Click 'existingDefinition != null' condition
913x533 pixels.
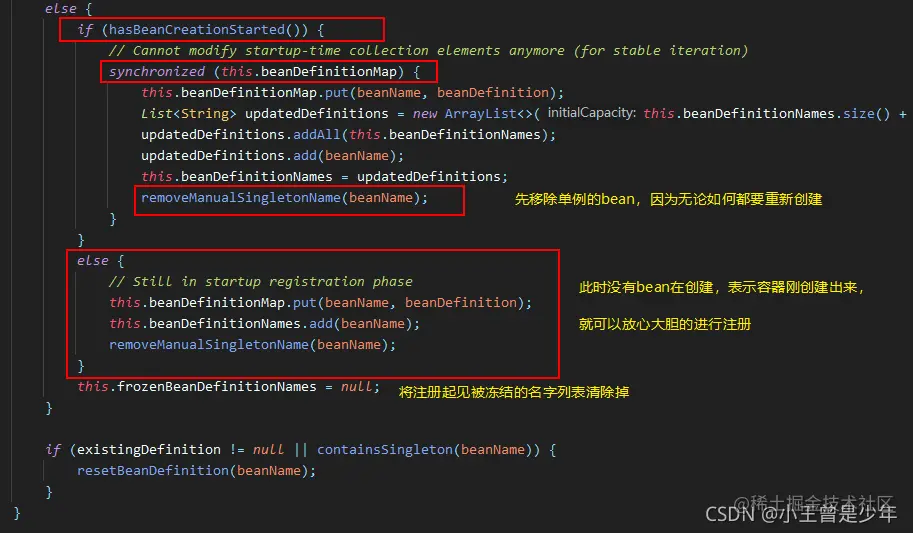[180, 450]
